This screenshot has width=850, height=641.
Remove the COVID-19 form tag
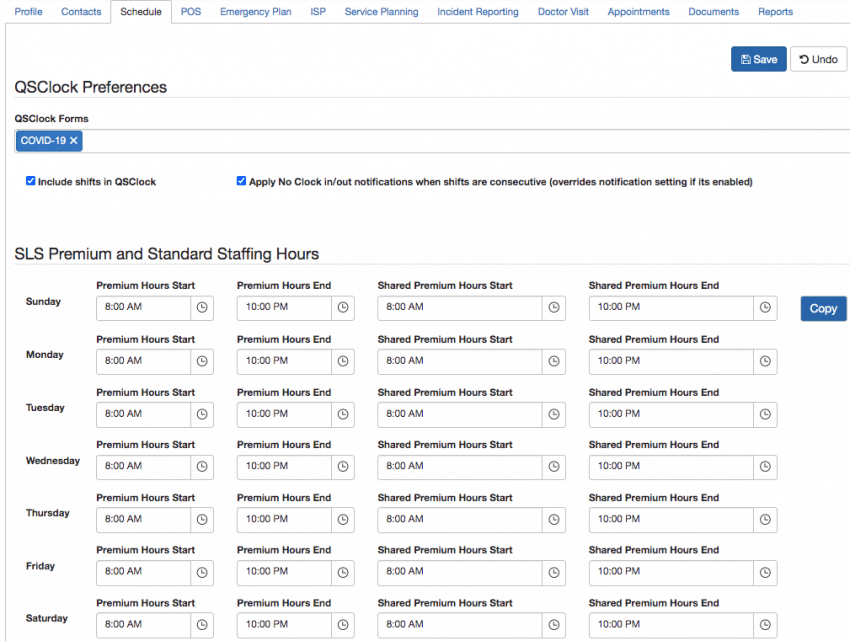click(x=74, y=141)
